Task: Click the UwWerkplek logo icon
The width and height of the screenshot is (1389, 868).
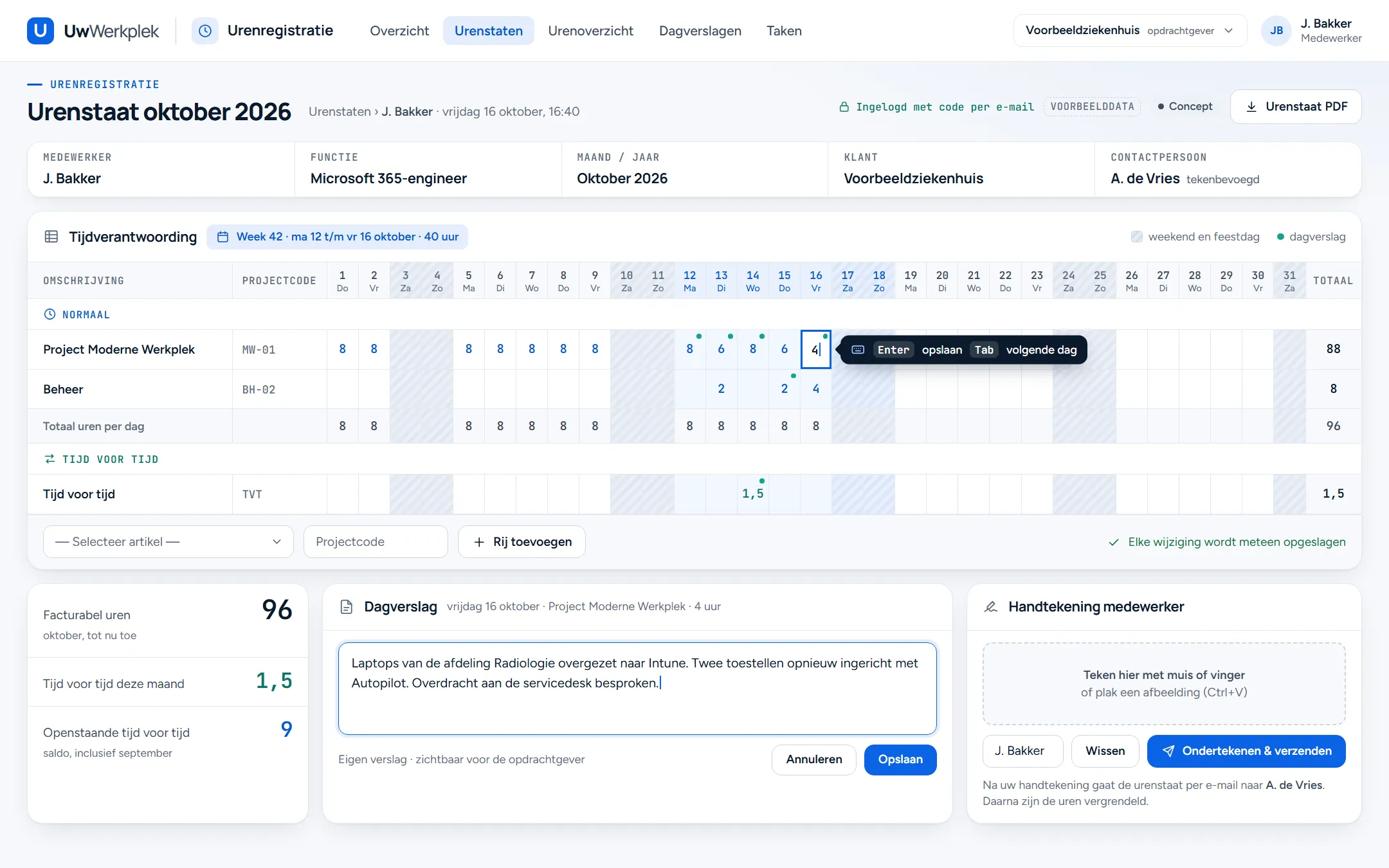Action: point(41,31)
